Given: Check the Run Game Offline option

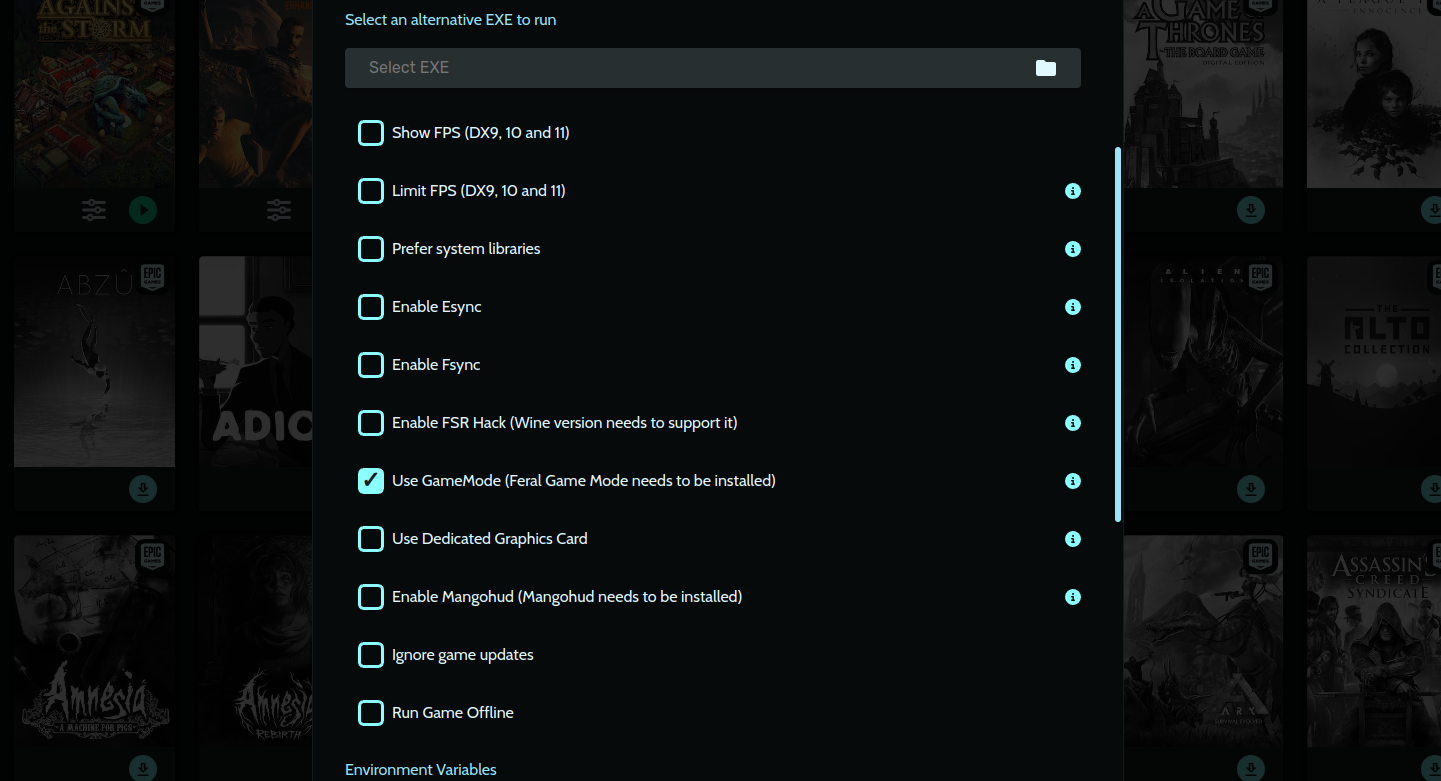Looking at the screenshot, I should click(x=371, y=713).
